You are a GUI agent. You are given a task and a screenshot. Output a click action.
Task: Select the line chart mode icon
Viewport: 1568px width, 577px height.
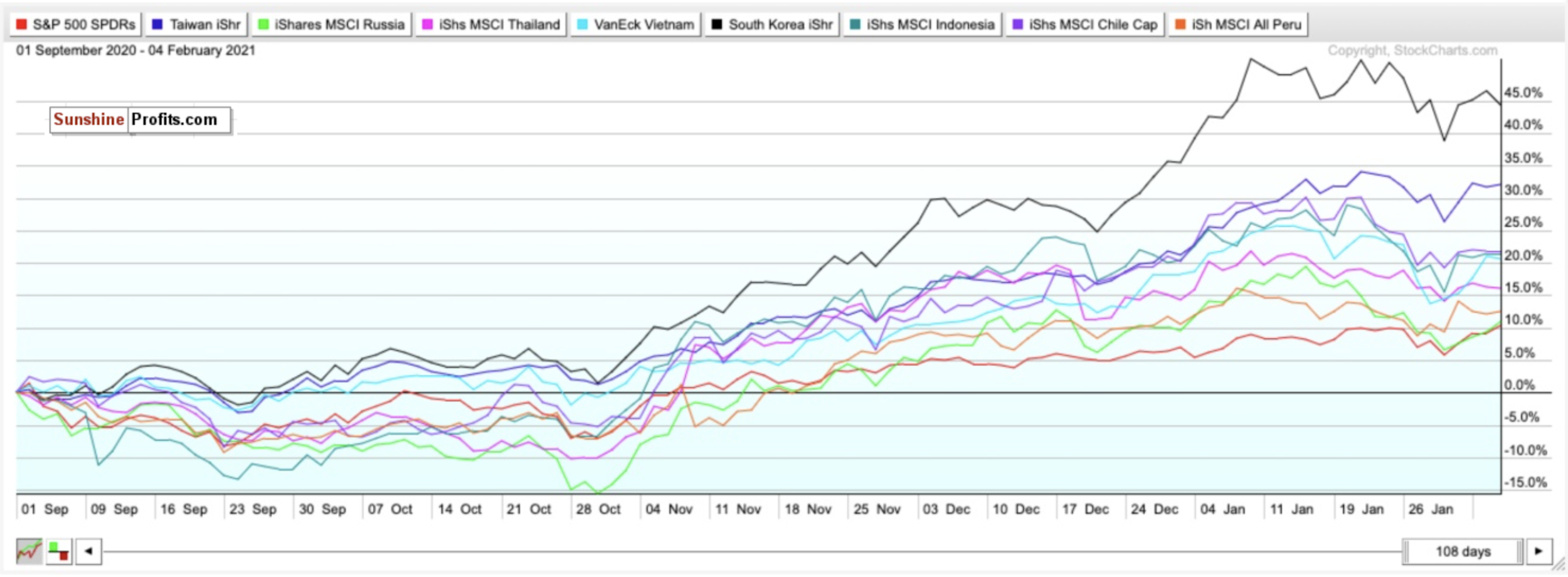[x=29, y=551]
